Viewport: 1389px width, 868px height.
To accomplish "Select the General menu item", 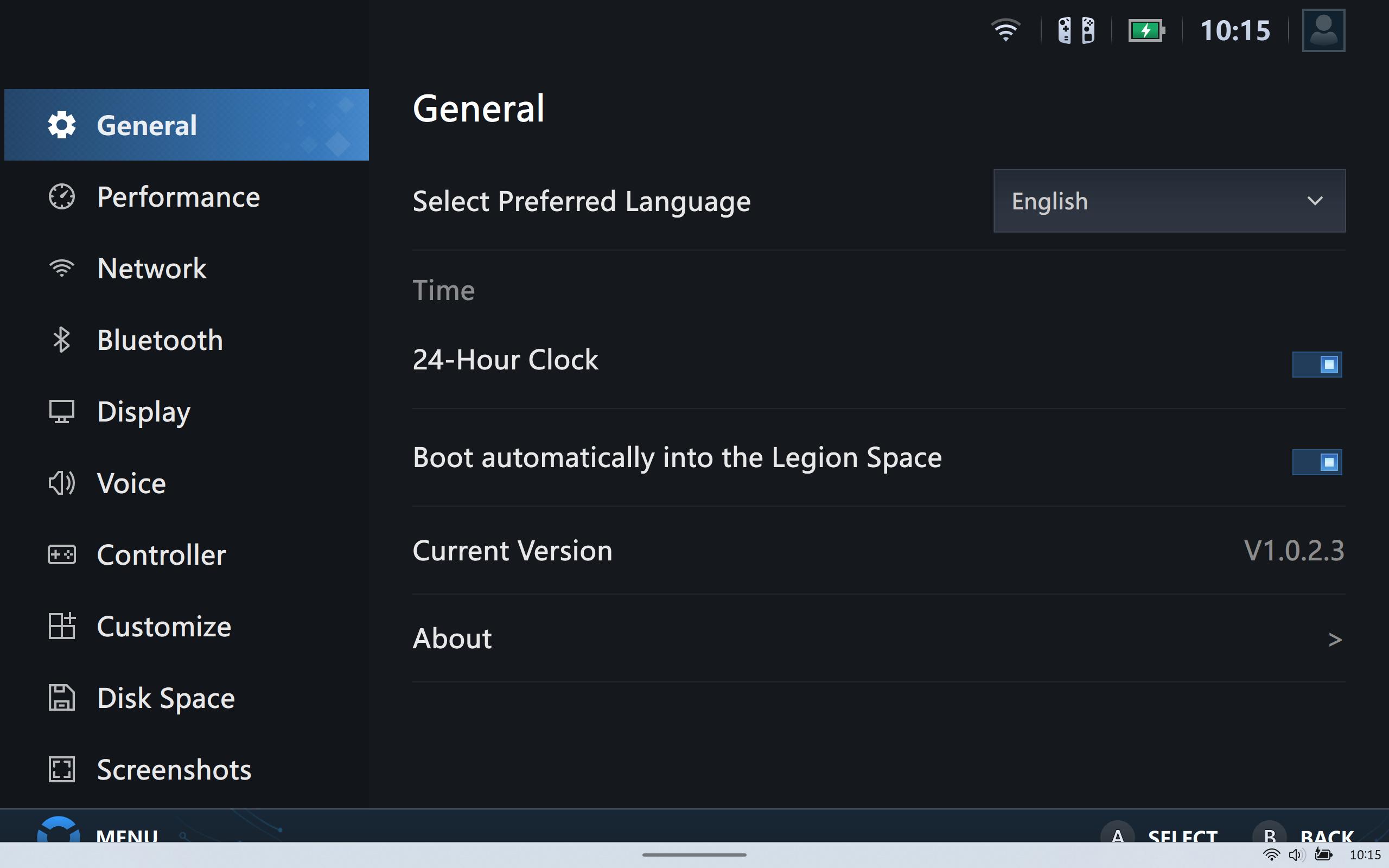I will [187, 125].
